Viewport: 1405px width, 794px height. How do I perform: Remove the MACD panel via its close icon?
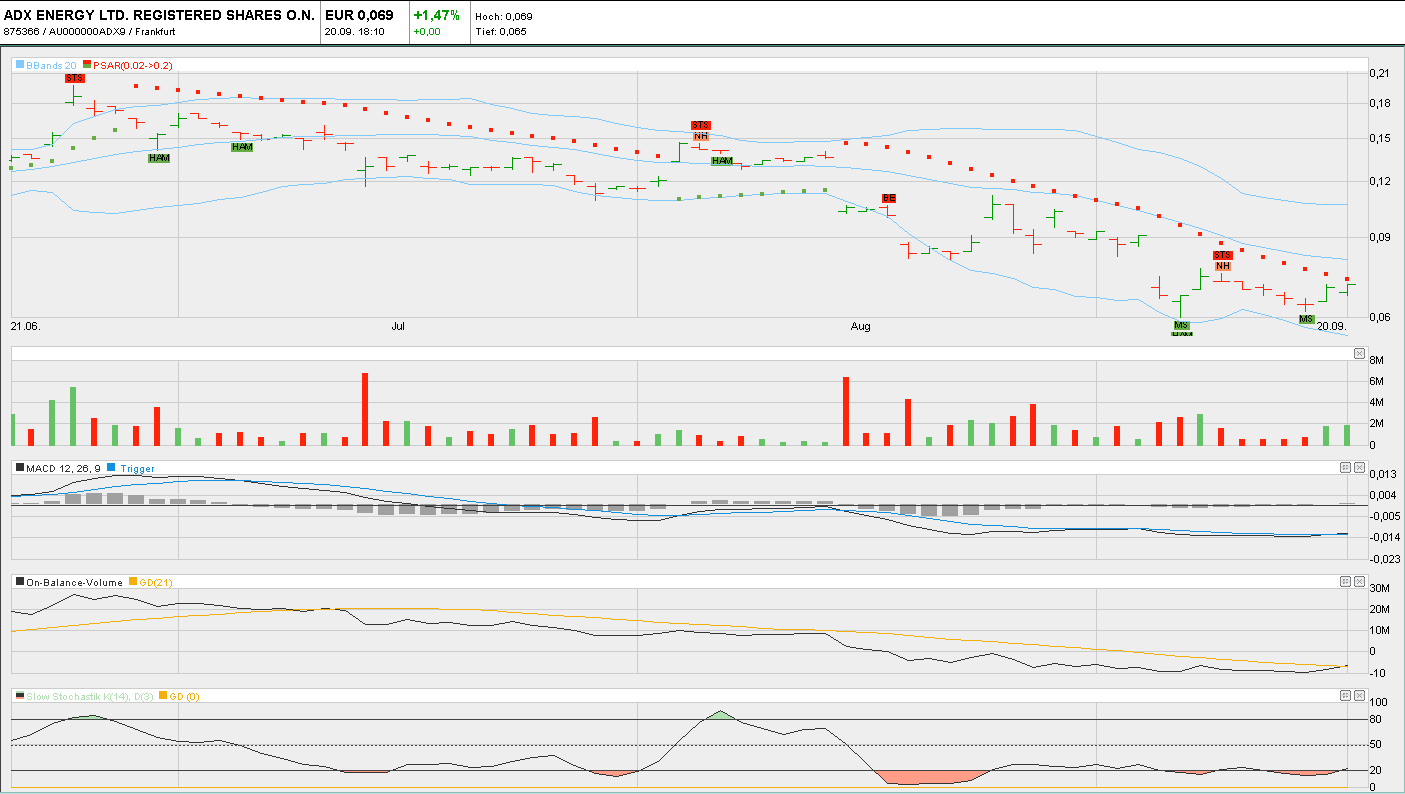click(x=1358, y=467)
